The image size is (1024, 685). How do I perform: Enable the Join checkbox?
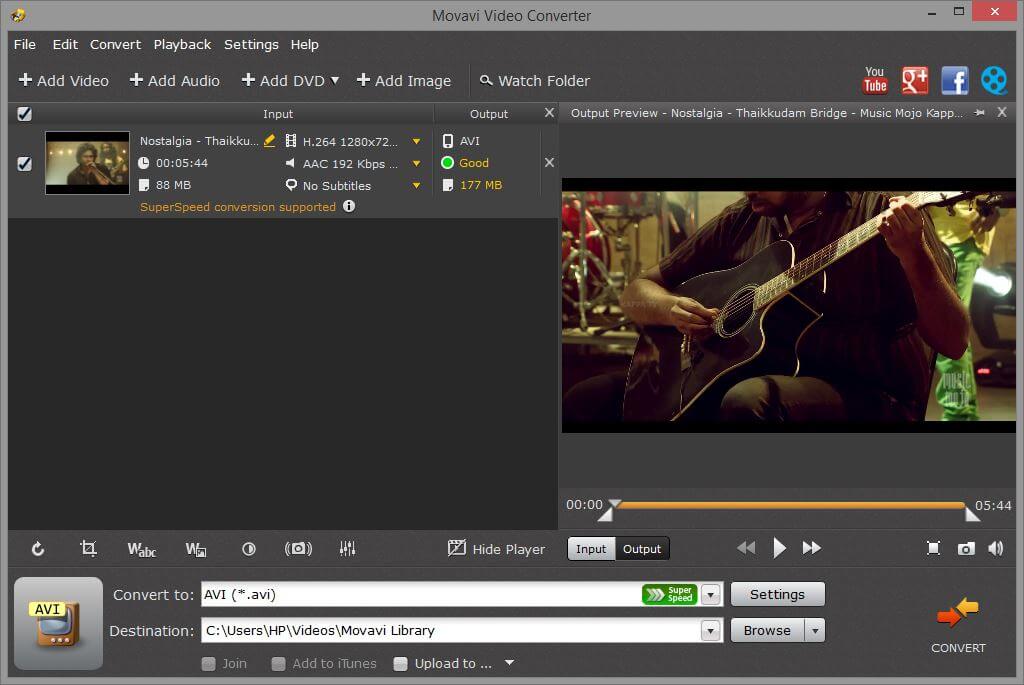[x=208, y=663]
